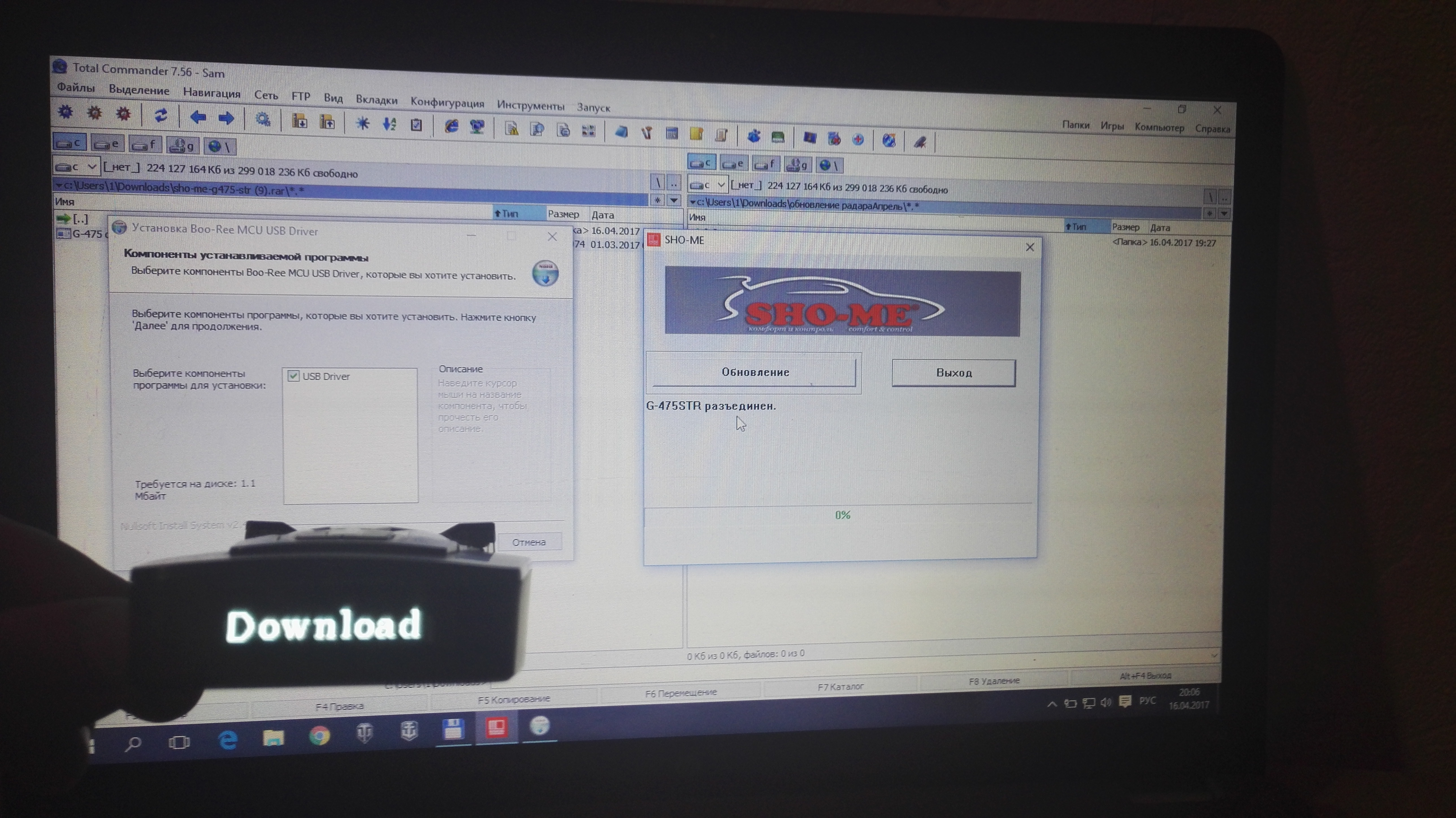1456x818 pixels.
Task: Go back with the blue left arrow
Action: [197, 117]
